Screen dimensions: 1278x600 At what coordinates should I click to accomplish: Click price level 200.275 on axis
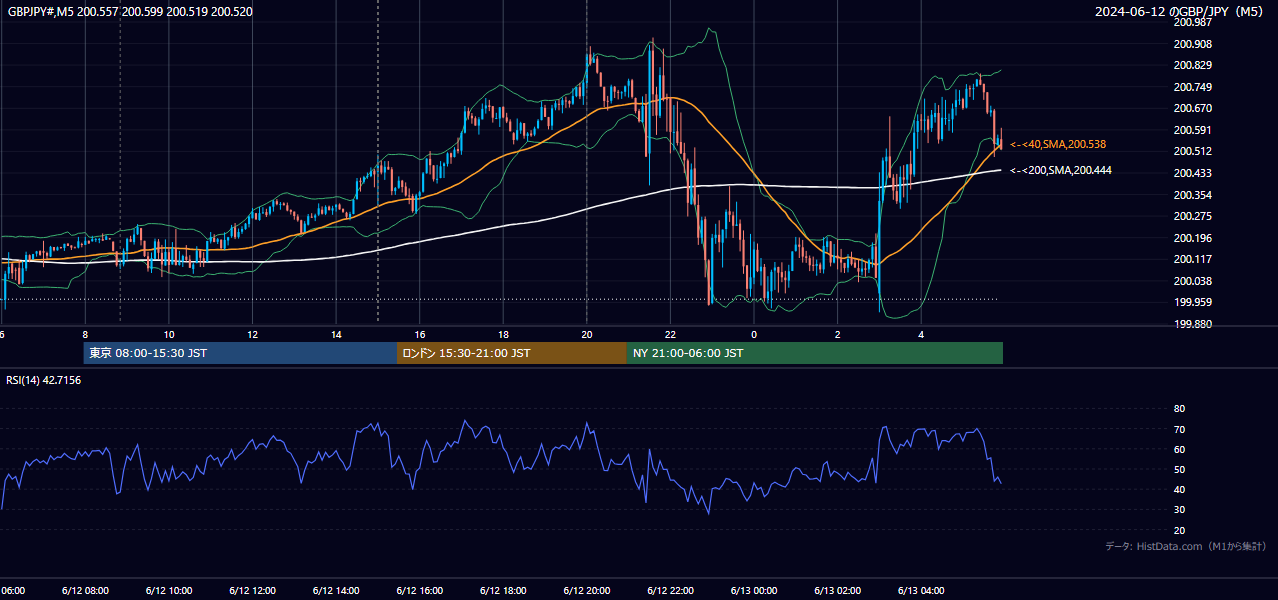pyautogui.click(x=1192, y=216)
